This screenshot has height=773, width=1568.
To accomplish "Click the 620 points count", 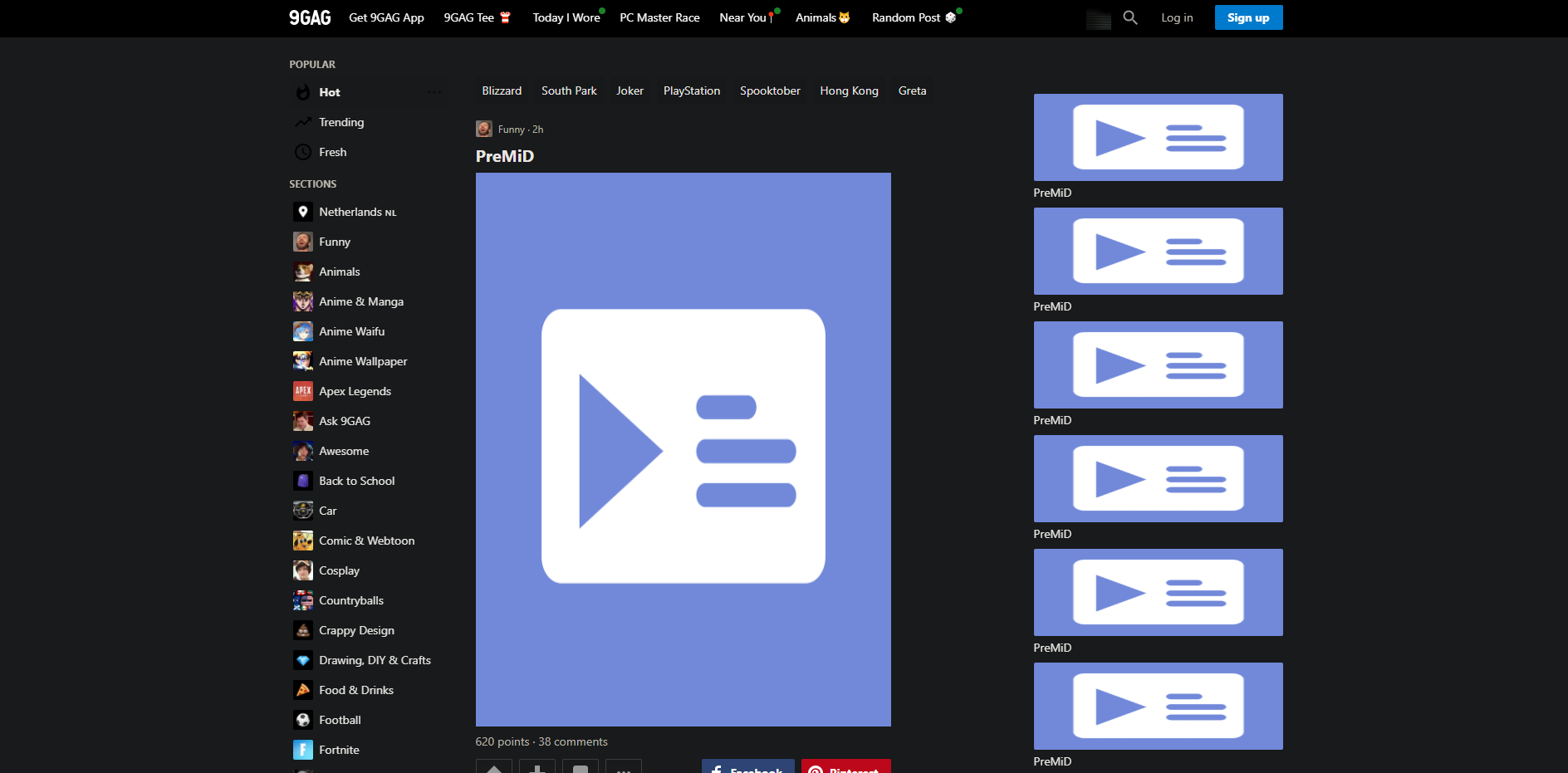I will [502, 741].
